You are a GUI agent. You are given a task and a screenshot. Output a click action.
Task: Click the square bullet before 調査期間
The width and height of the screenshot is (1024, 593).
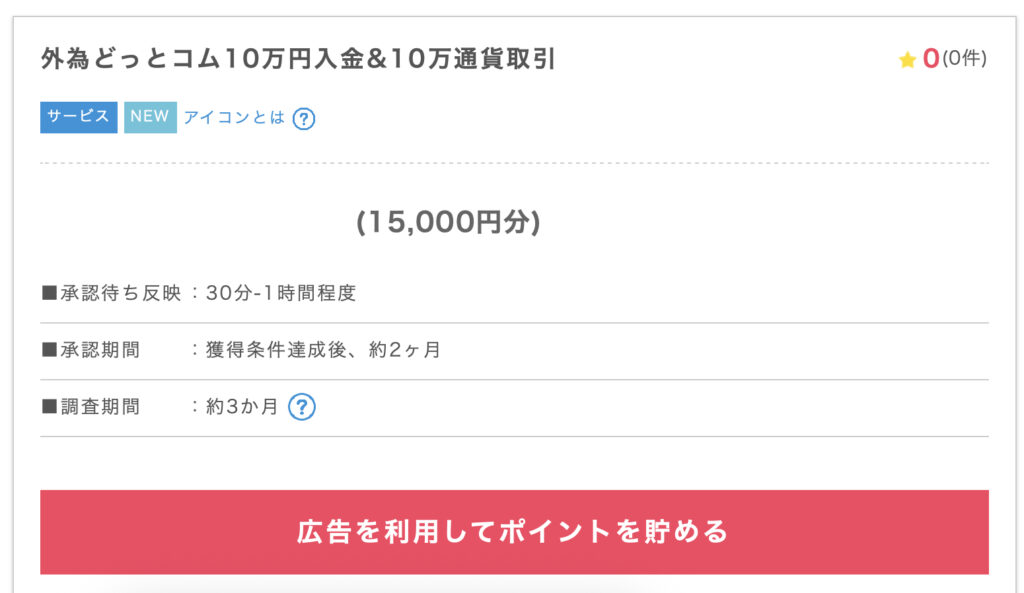tap(49, 408)
